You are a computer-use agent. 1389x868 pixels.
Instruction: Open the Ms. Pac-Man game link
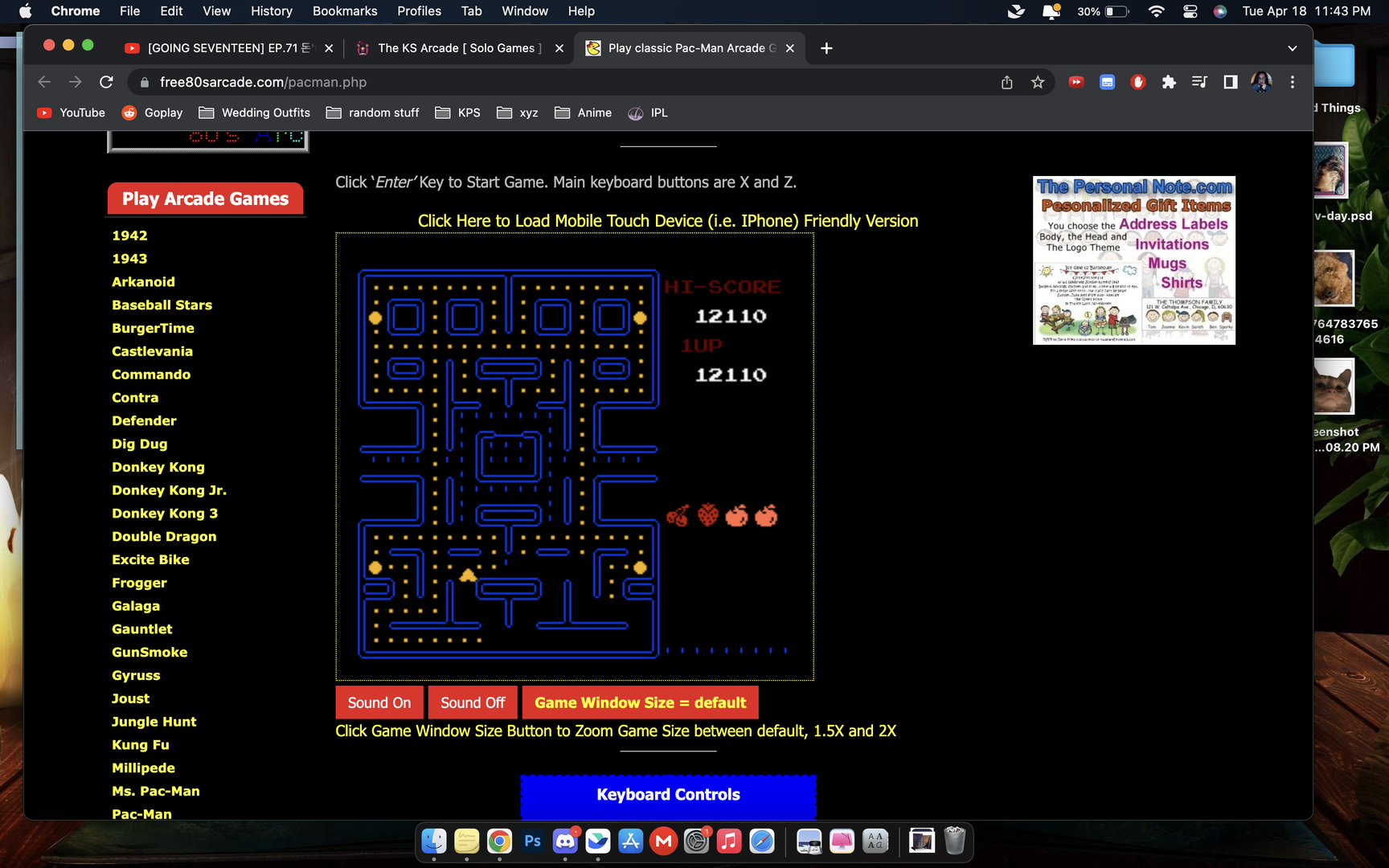pos(156,792)
